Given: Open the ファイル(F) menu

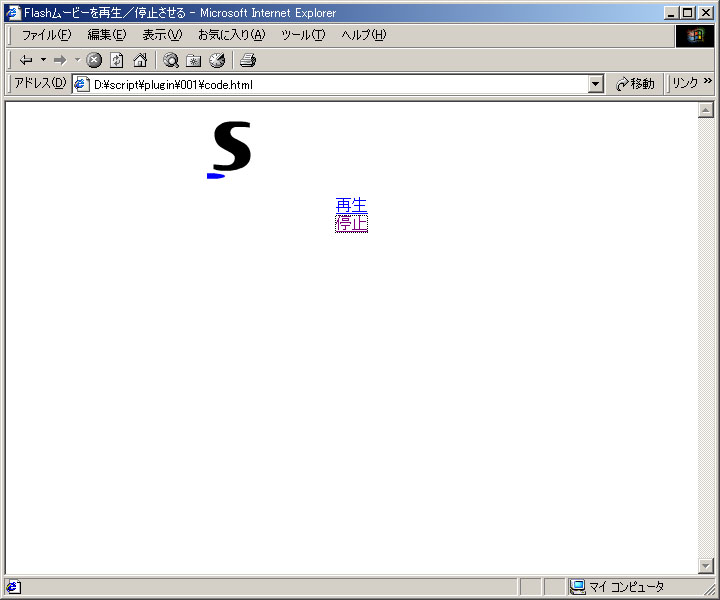Looking at the screenshot, I should point(46,35).
